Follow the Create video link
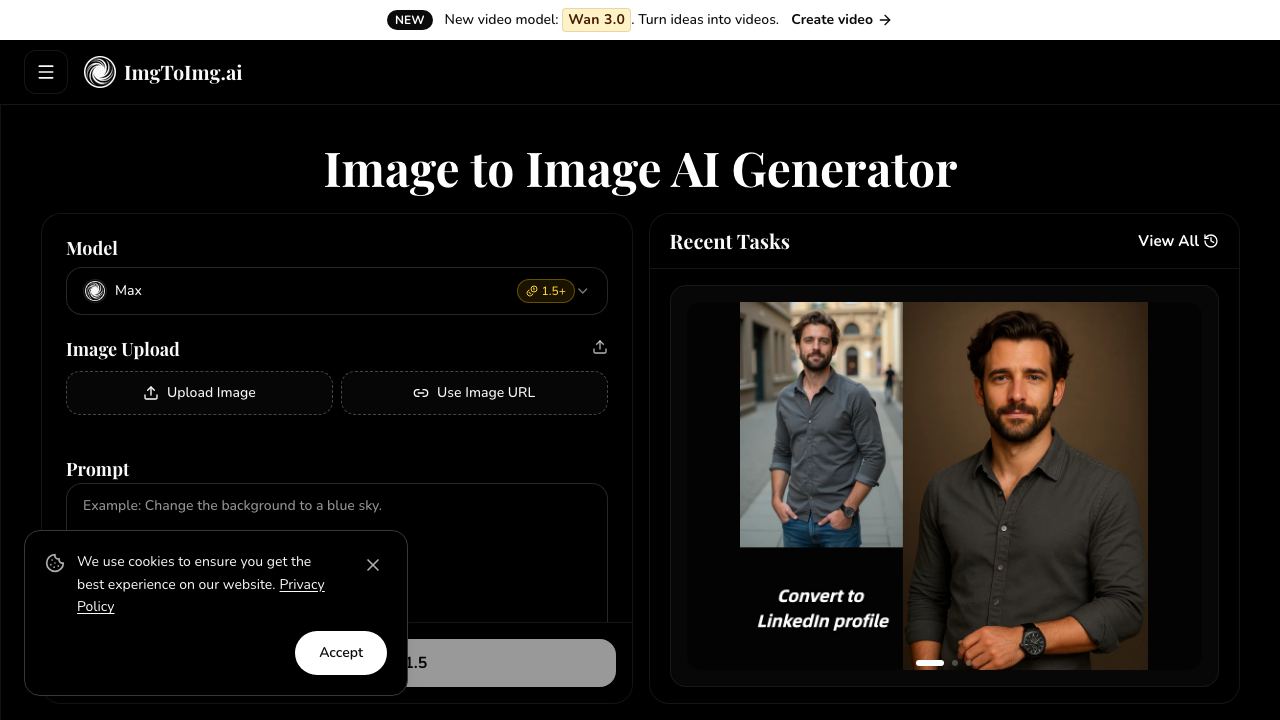The image size is (1280, 720). click(841, 19)
